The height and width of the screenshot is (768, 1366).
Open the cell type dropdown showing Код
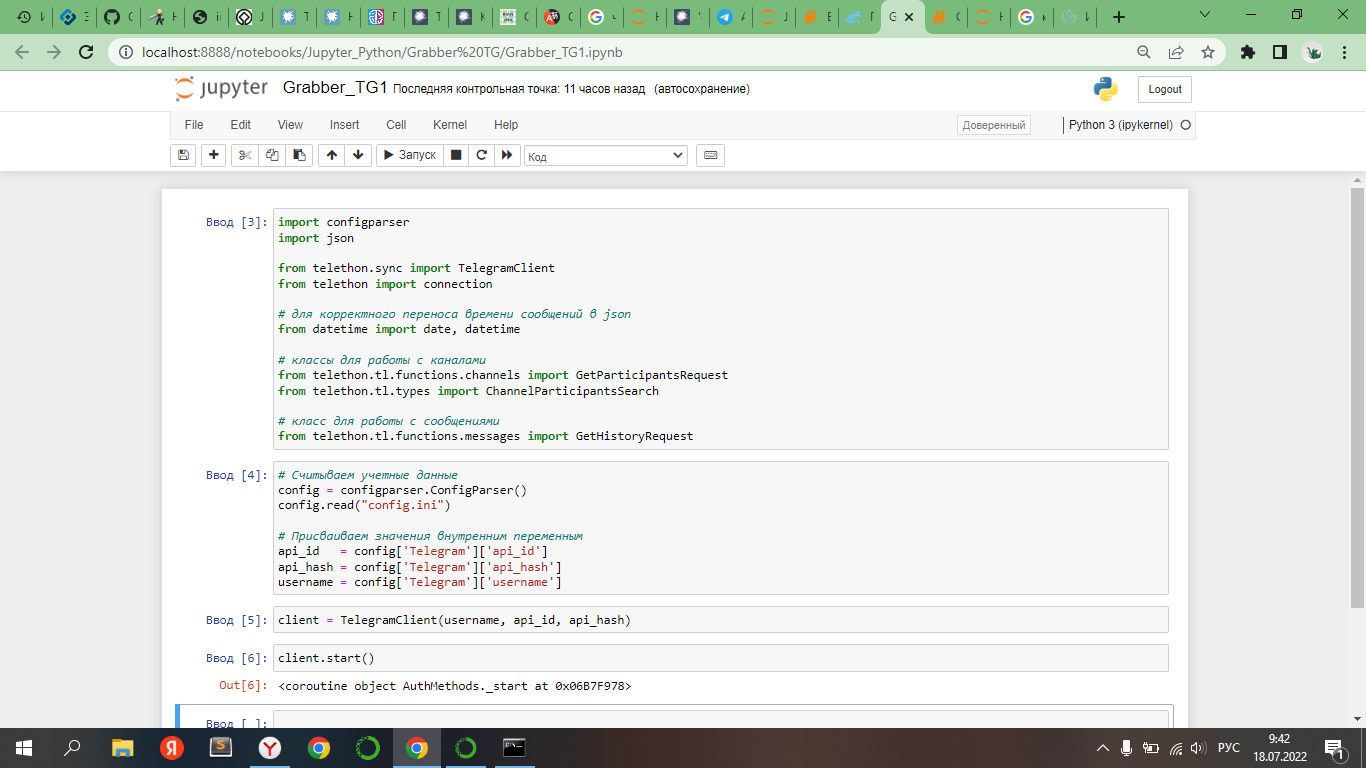point(606,156)
